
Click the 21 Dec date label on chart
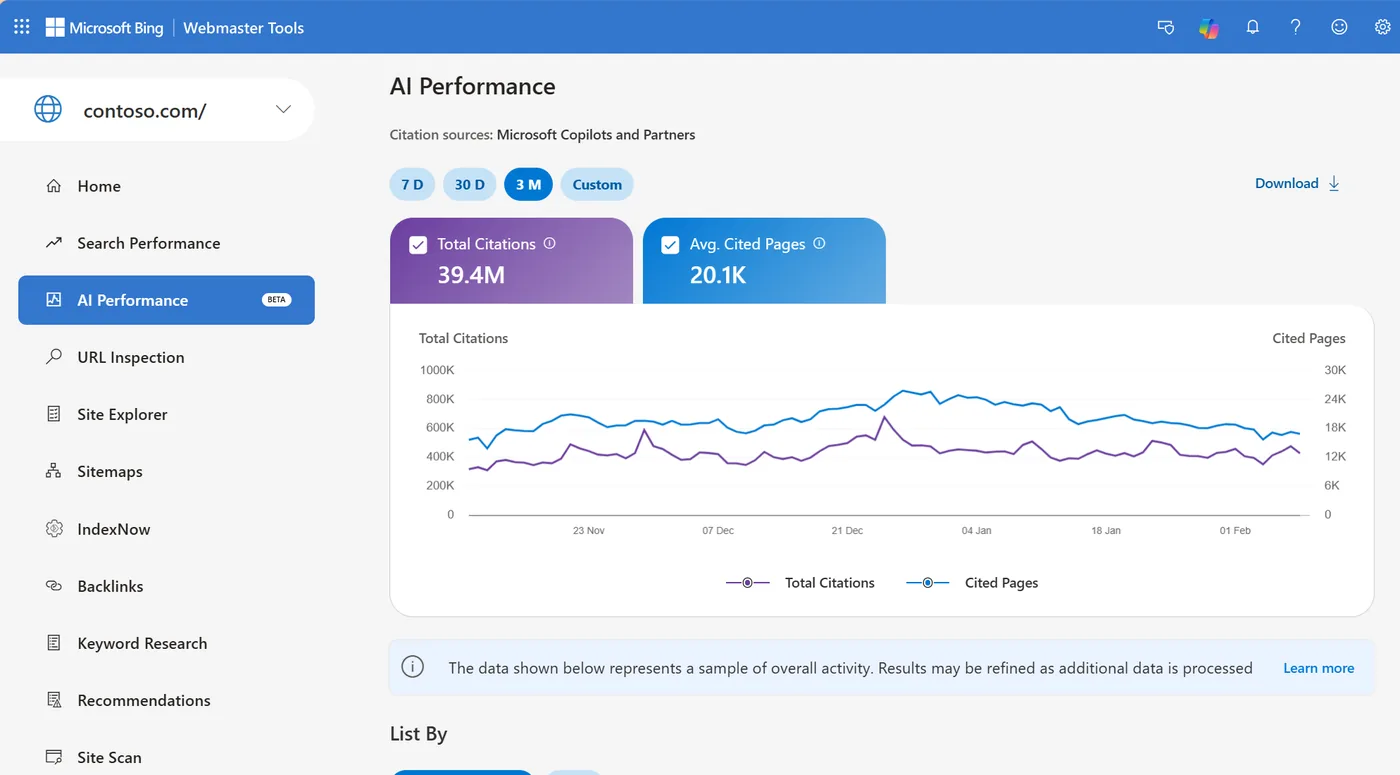[847, 531]
